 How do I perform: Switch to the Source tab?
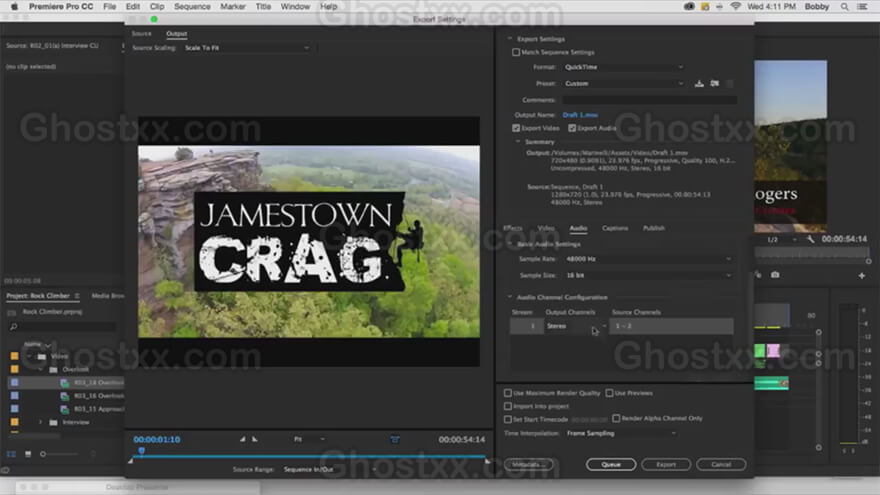[x=141, y=34]
